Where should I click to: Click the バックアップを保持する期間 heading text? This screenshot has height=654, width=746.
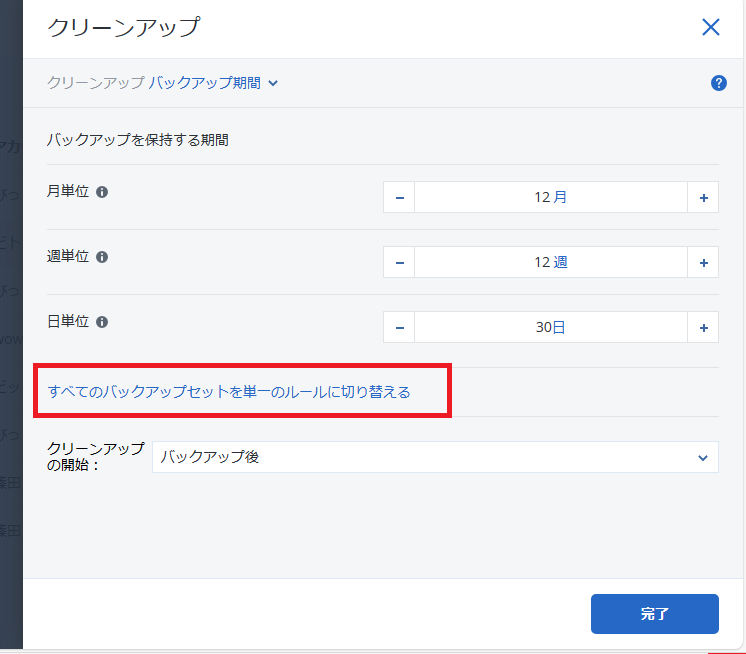[x=137, y=140]
